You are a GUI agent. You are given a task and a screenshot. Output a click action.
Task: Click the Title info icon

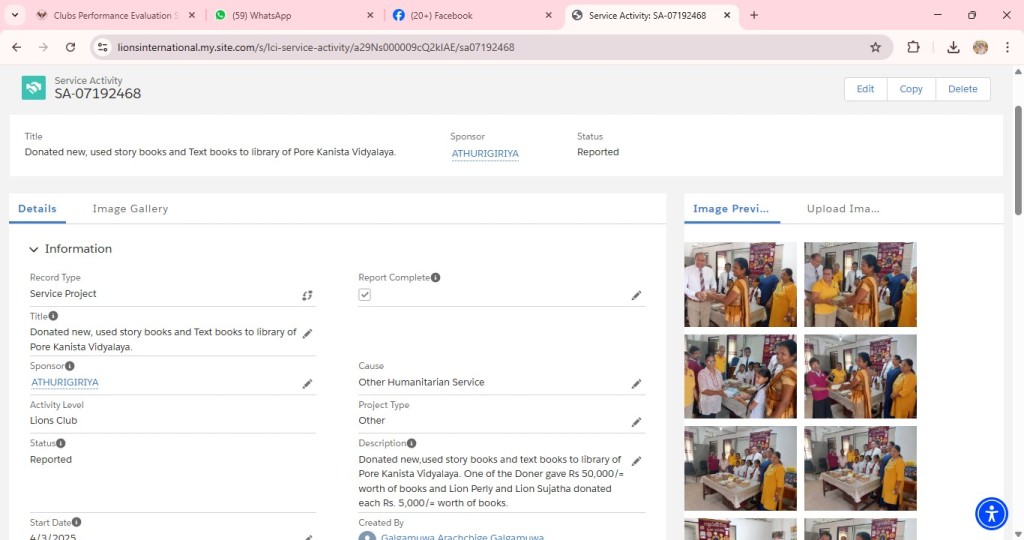[54, 316]
